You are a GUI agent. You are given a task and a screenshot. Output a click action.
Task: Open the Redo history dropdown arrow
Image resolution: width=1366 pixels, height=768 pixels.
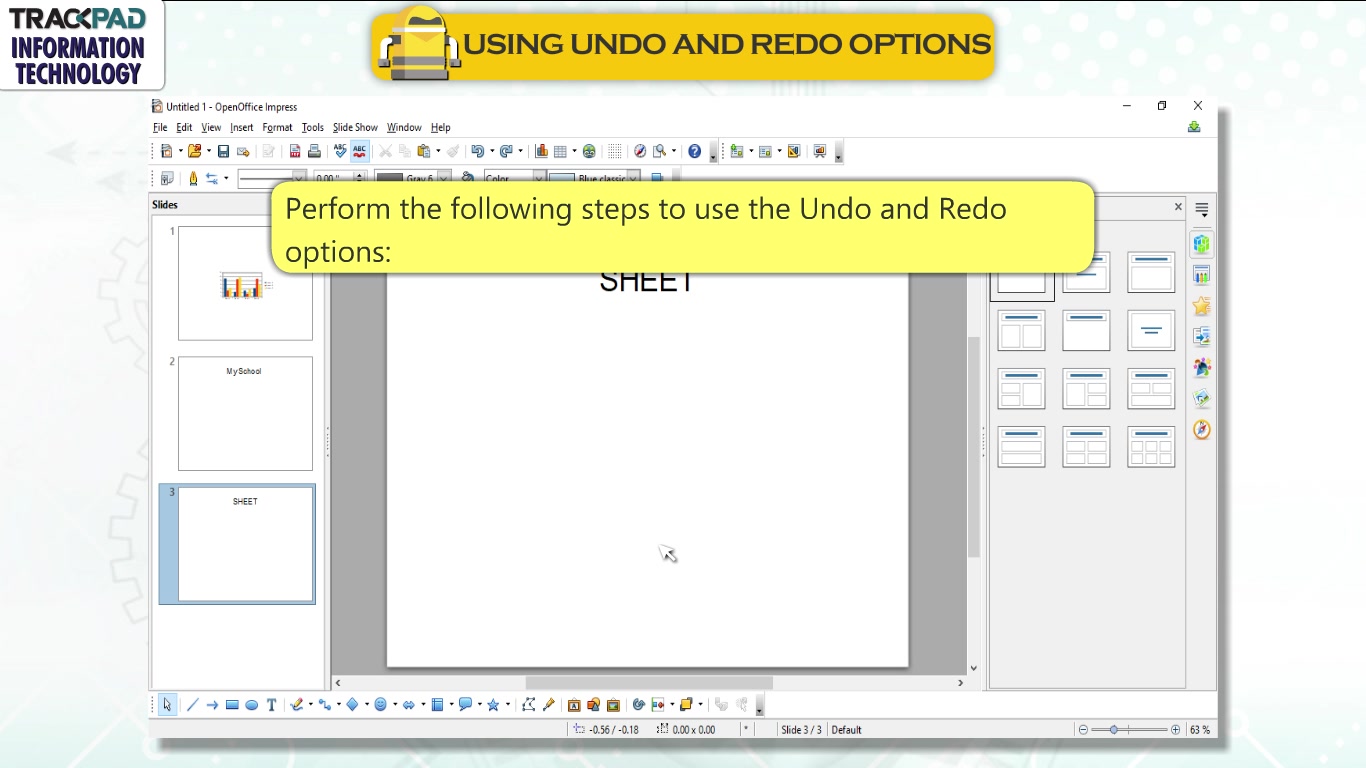coord(520,151)
